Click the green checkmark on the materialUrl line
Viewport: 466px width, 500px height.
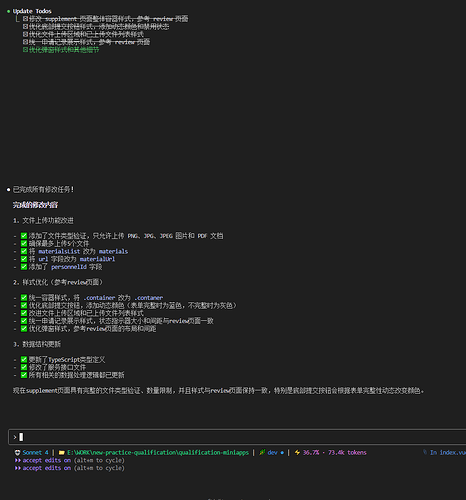pos(24,259)
